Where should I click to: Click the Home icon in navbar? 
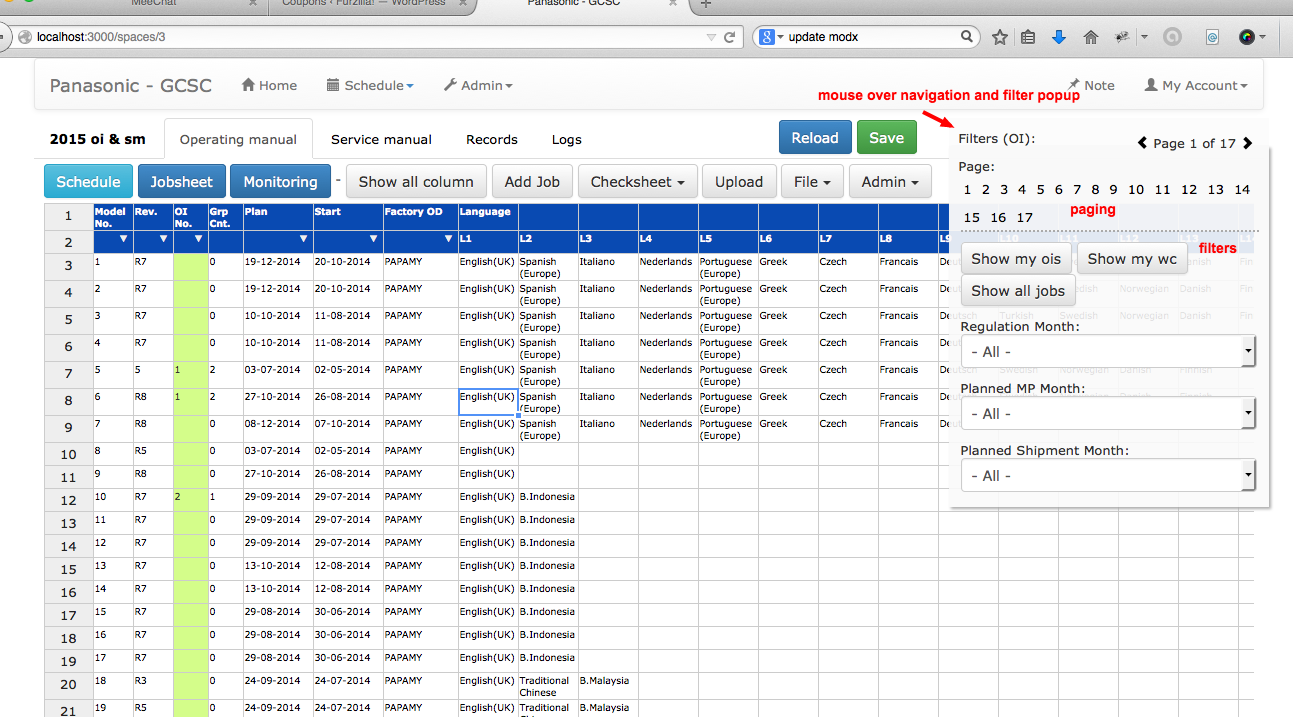249,86
